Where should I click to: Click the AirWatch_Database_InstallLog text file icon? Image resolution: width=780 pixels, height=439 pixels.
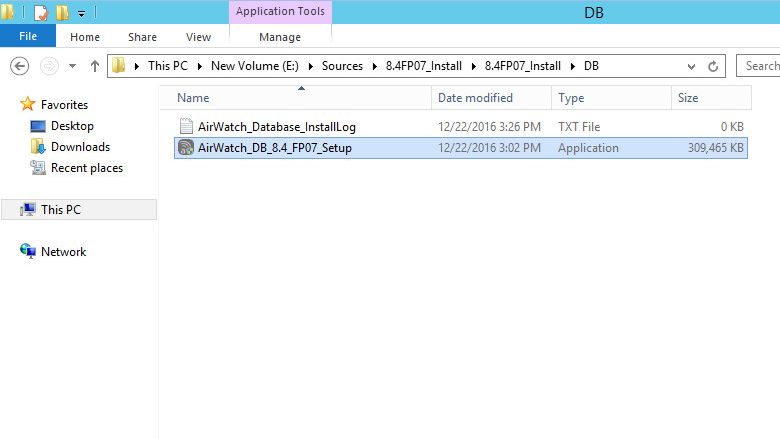[x=186, y=126]
